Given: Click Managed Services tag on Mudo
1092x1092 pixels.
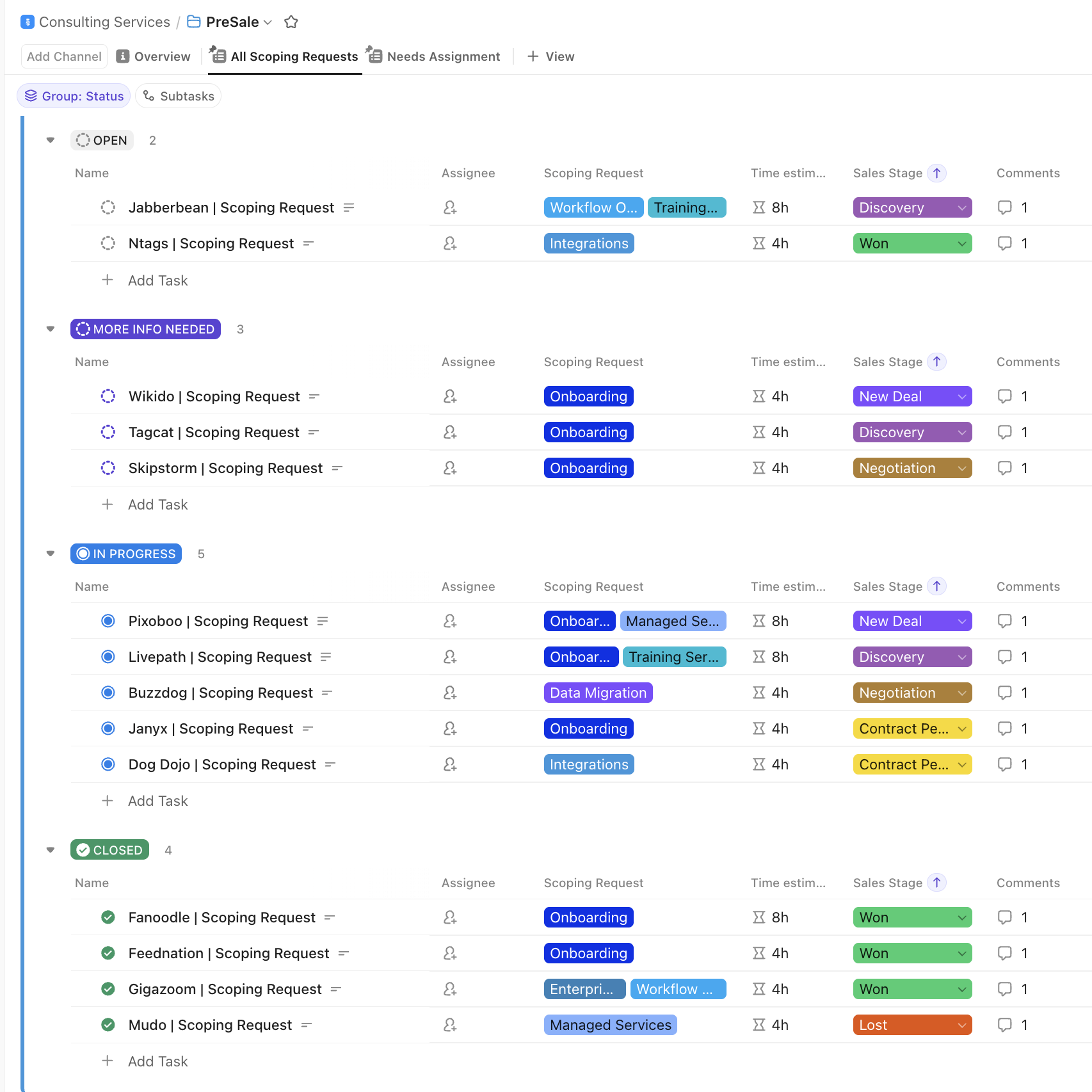Looking at the screenshot, I should coord(611,1025).
